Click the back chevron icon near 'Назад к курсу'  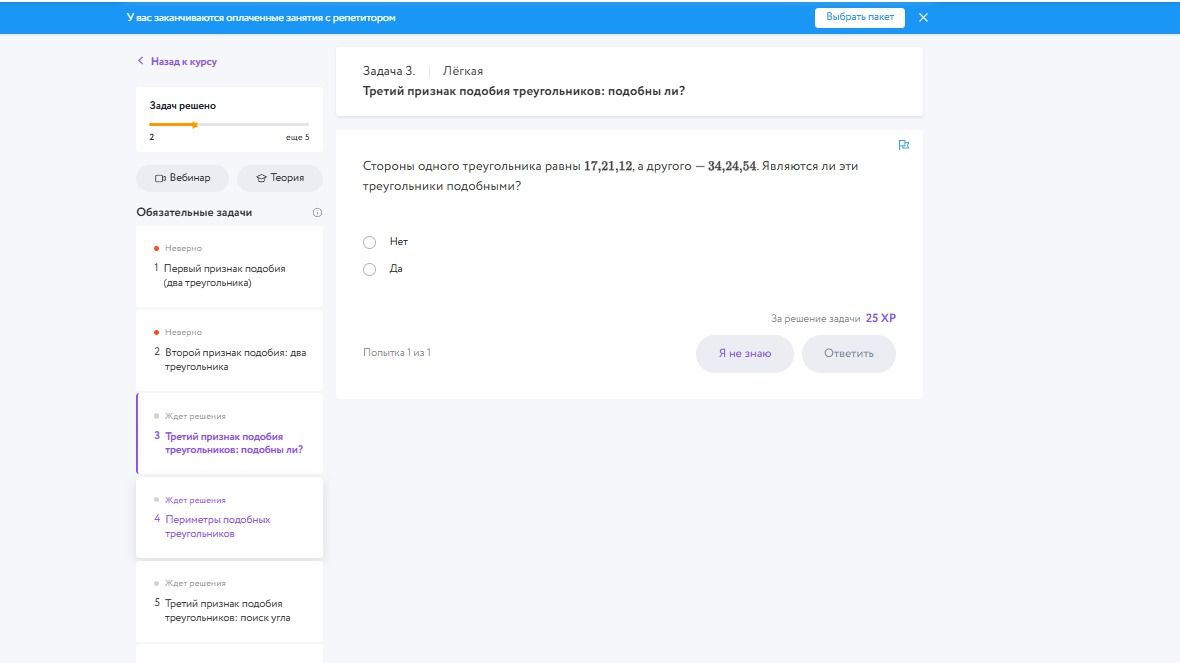point(140,61)
